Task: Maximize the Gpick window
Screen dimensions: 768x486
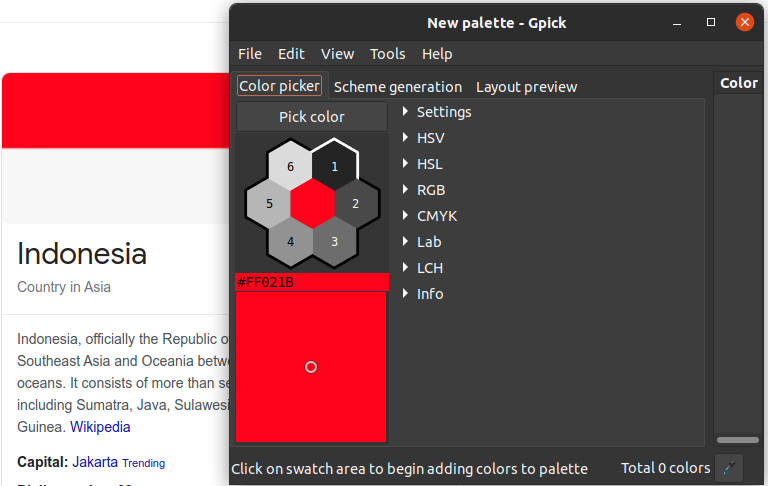Action: pyautogui.click(x=711, y=23)
